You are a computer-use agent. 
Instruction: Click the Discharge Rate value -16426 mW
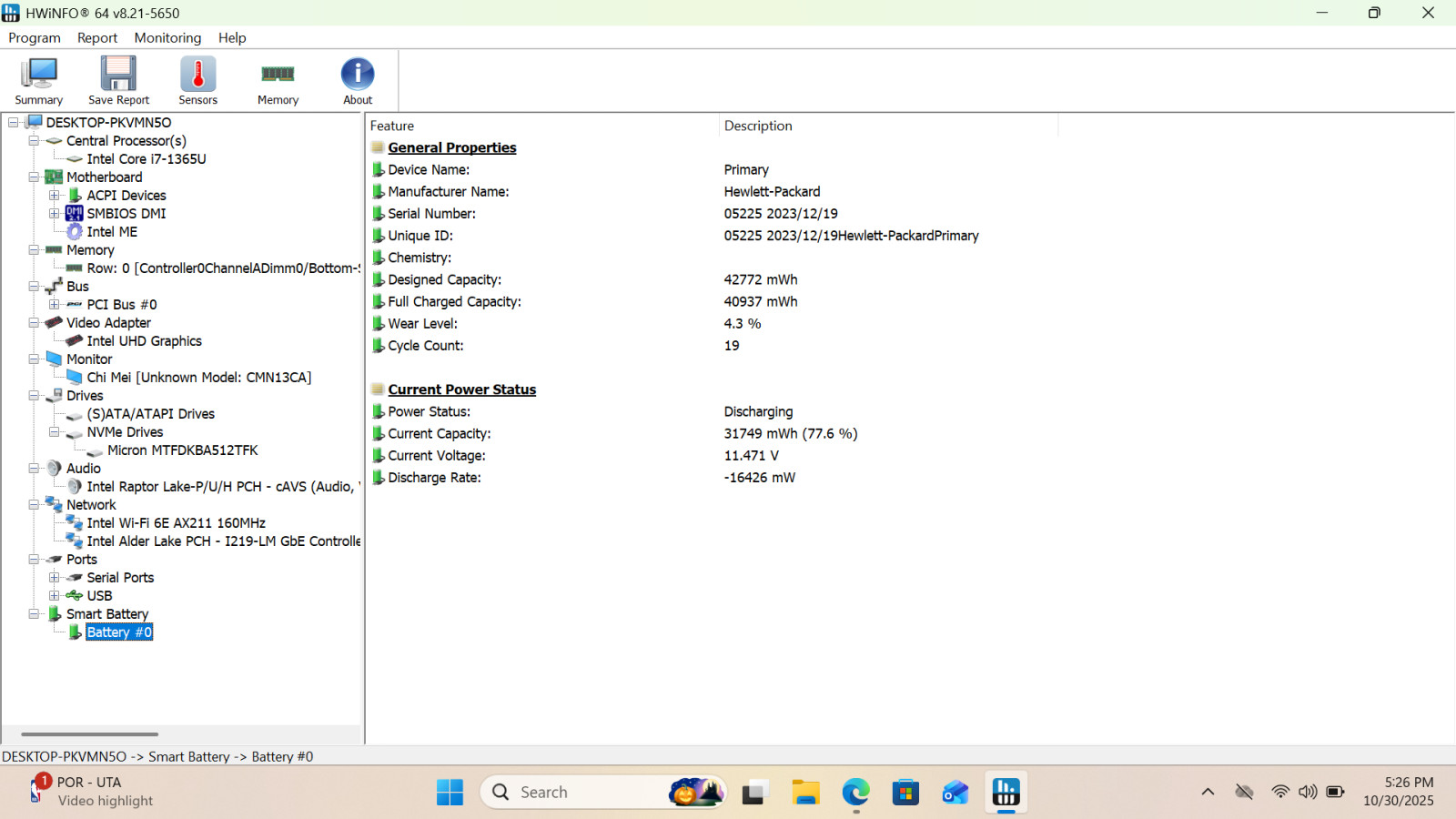point(760,478)
